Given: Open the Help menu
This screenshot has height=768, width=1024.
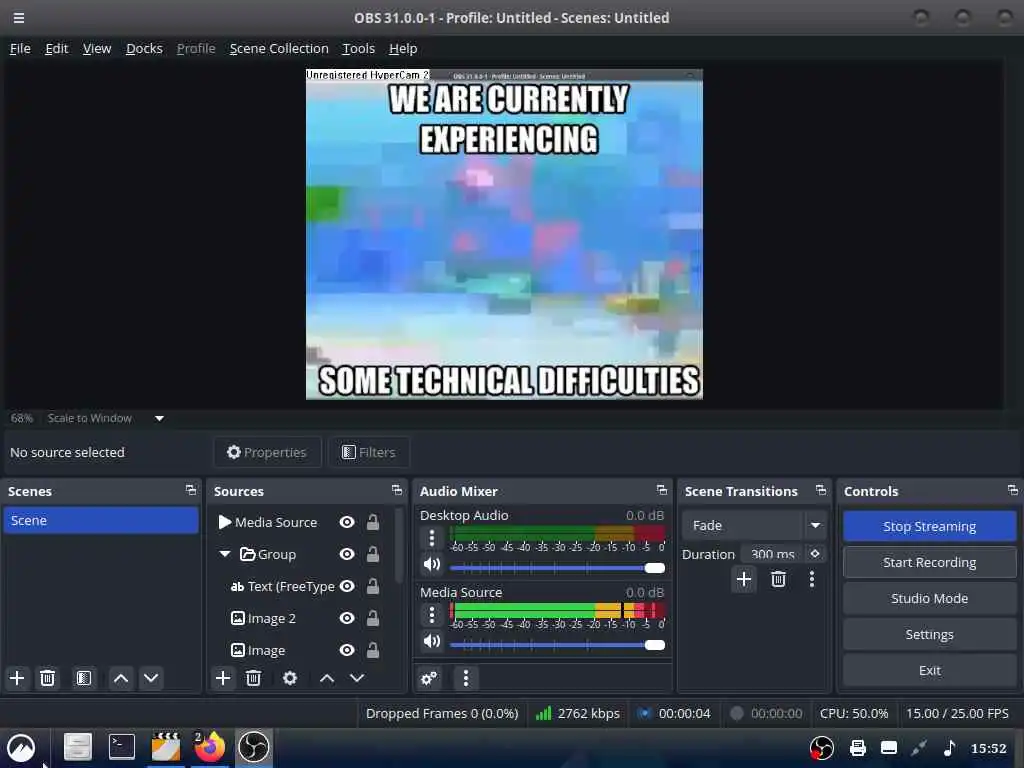Looking at the screenshot, I should coord(403,48).
